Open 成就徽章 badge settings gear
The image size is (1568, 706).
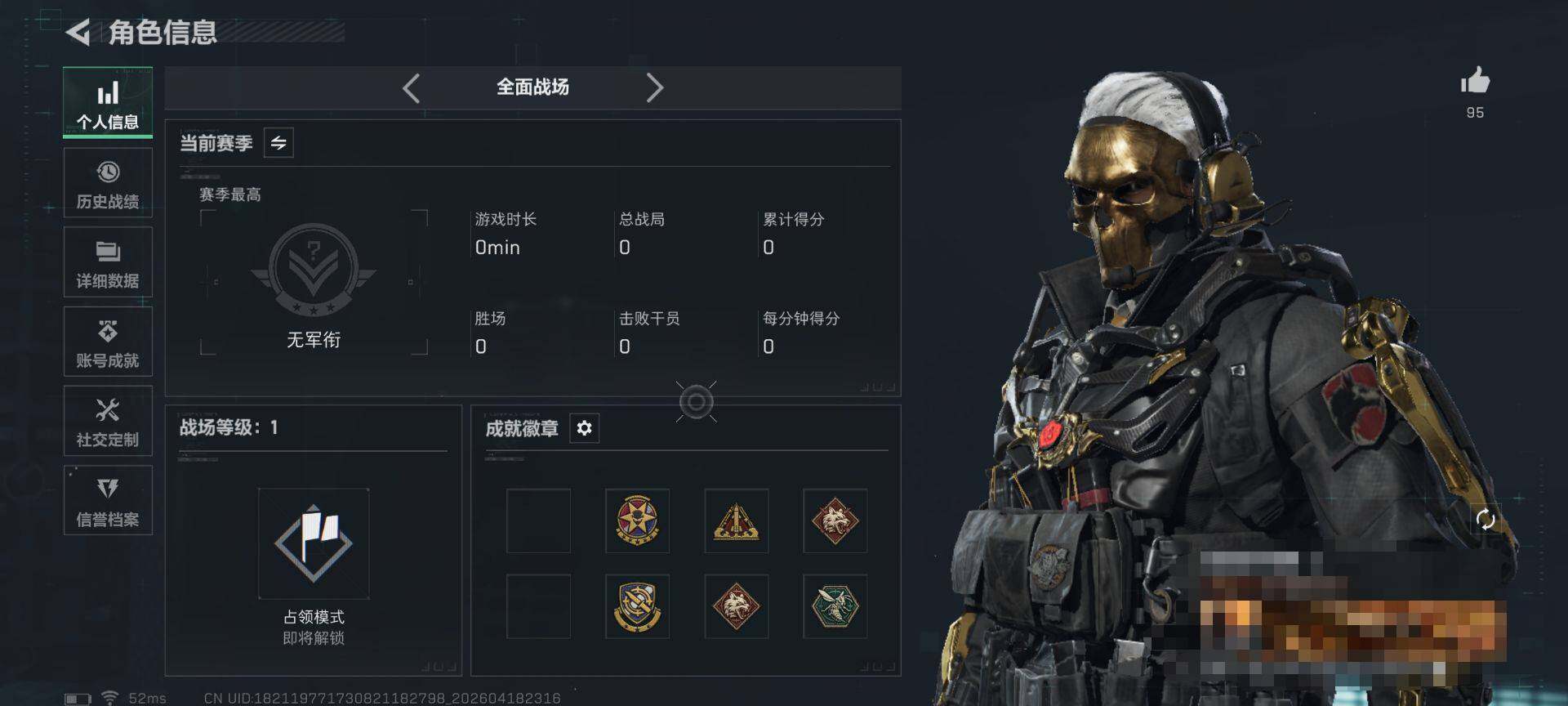tap(584, 428)
